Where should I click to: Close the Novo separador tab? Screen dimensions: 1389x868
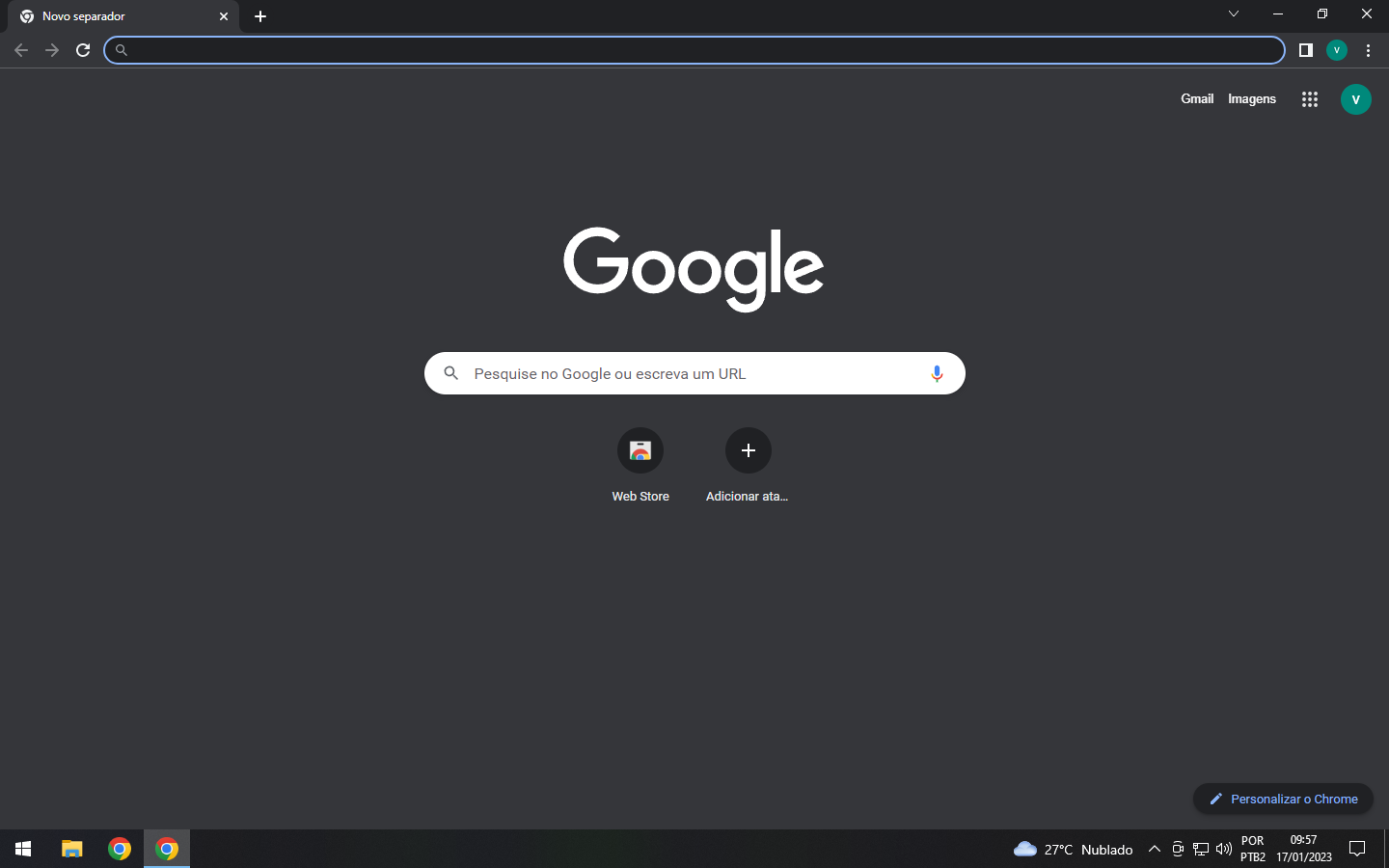(x=224, y=16)
